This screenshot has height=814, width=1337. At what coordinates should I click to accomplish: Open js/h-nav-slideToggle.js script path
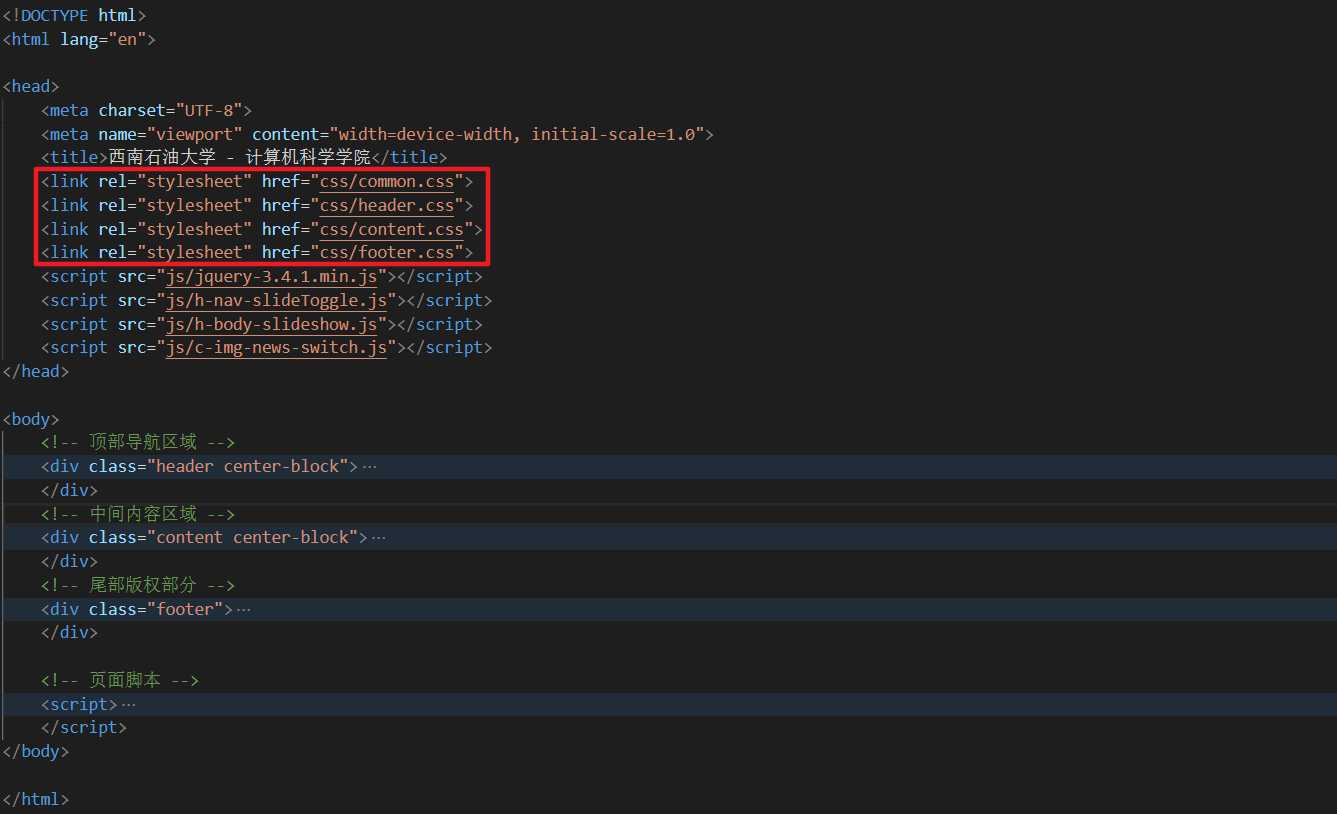coord(276,300)
